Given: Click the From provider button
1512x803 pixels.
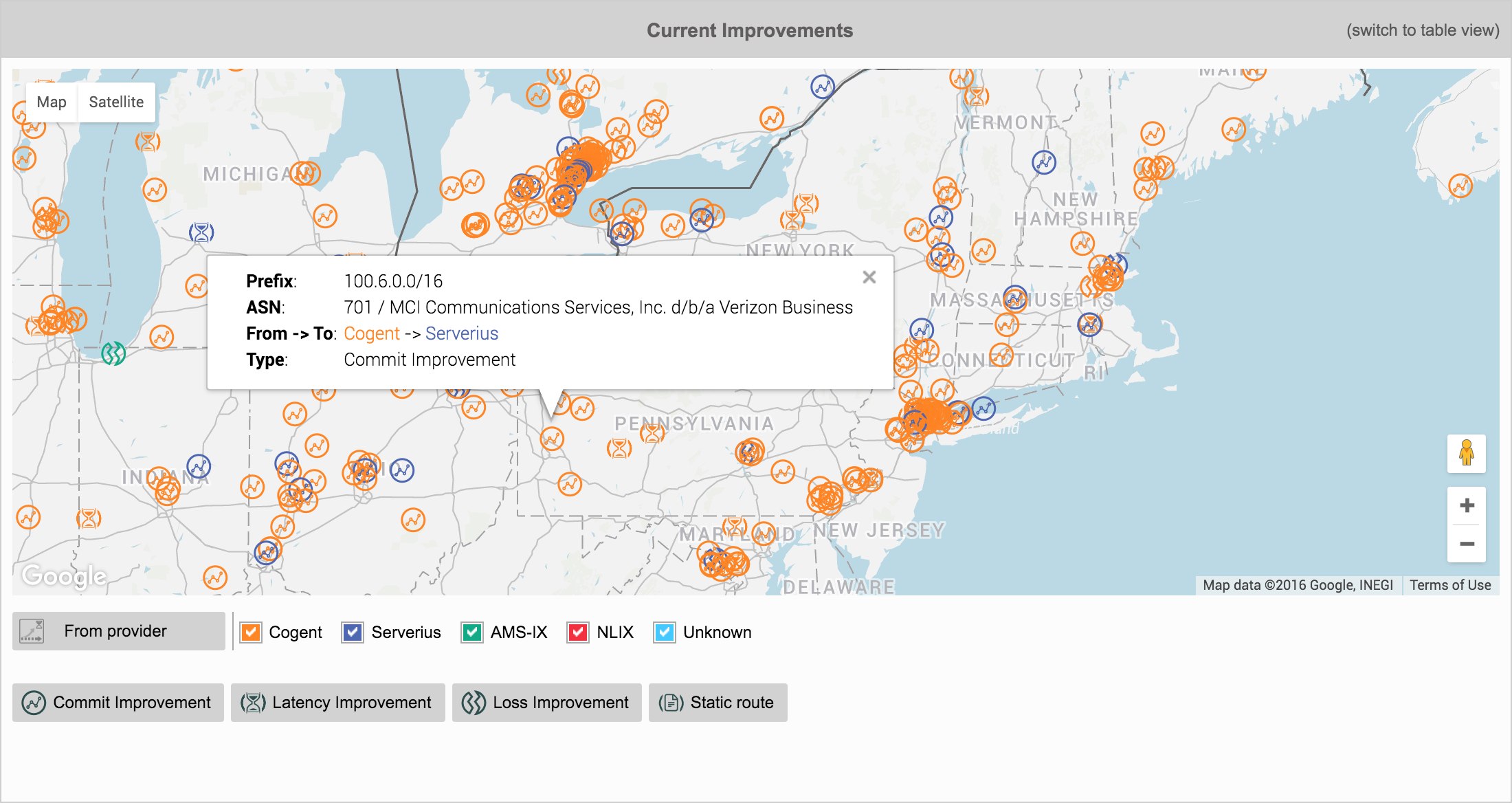Looking at the screenshot, I should 118,631.
